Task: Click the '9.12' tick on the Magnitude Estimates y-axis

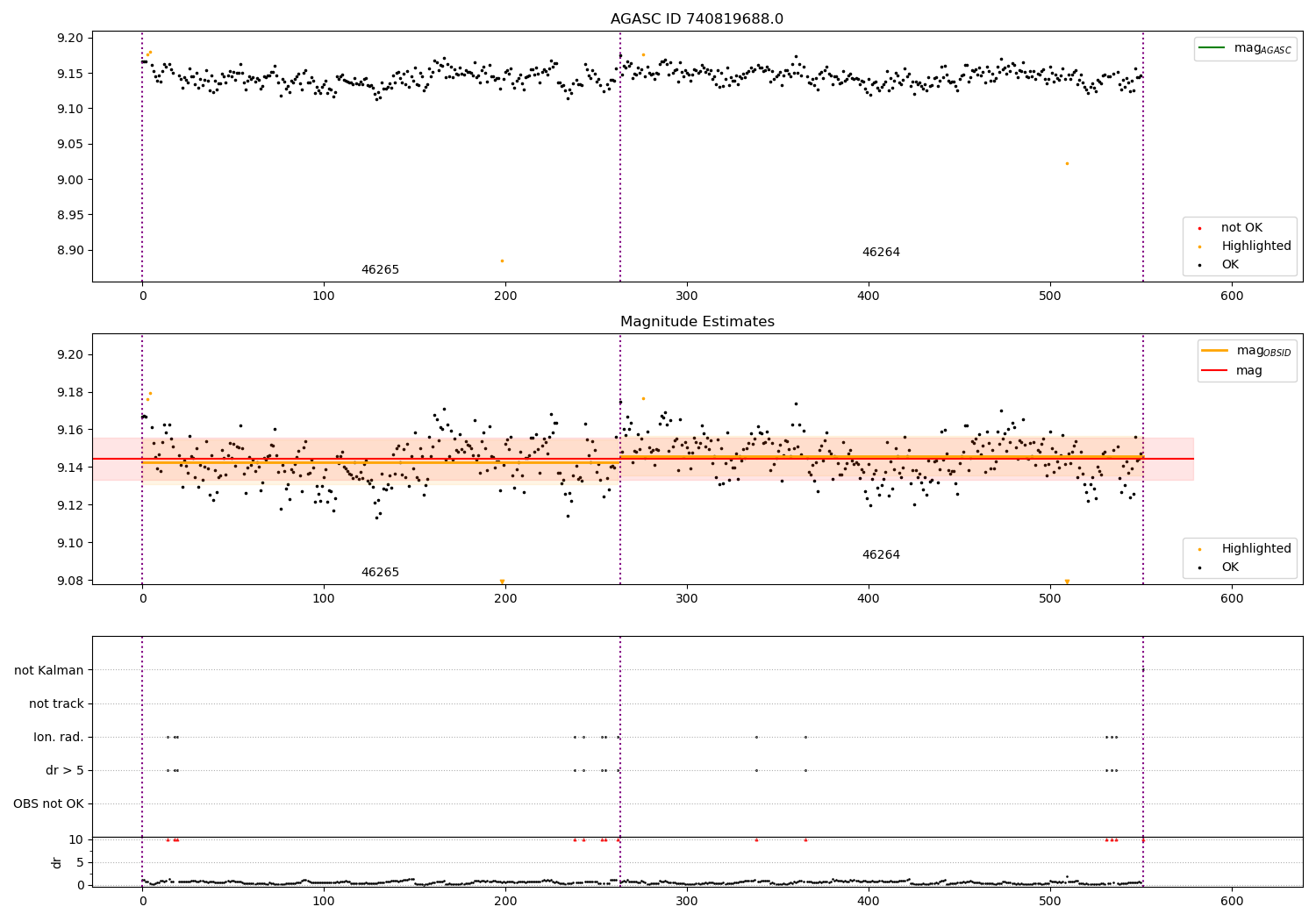Action: click(71, 506)
